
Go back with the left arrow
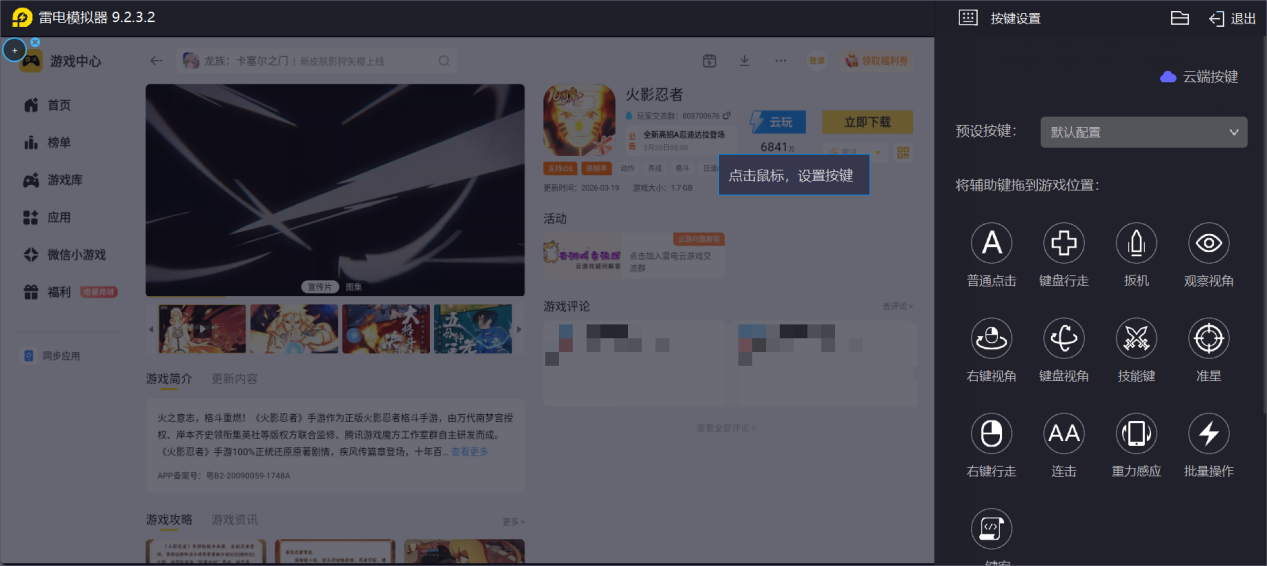pyautogui.click(x=156, y=61)
